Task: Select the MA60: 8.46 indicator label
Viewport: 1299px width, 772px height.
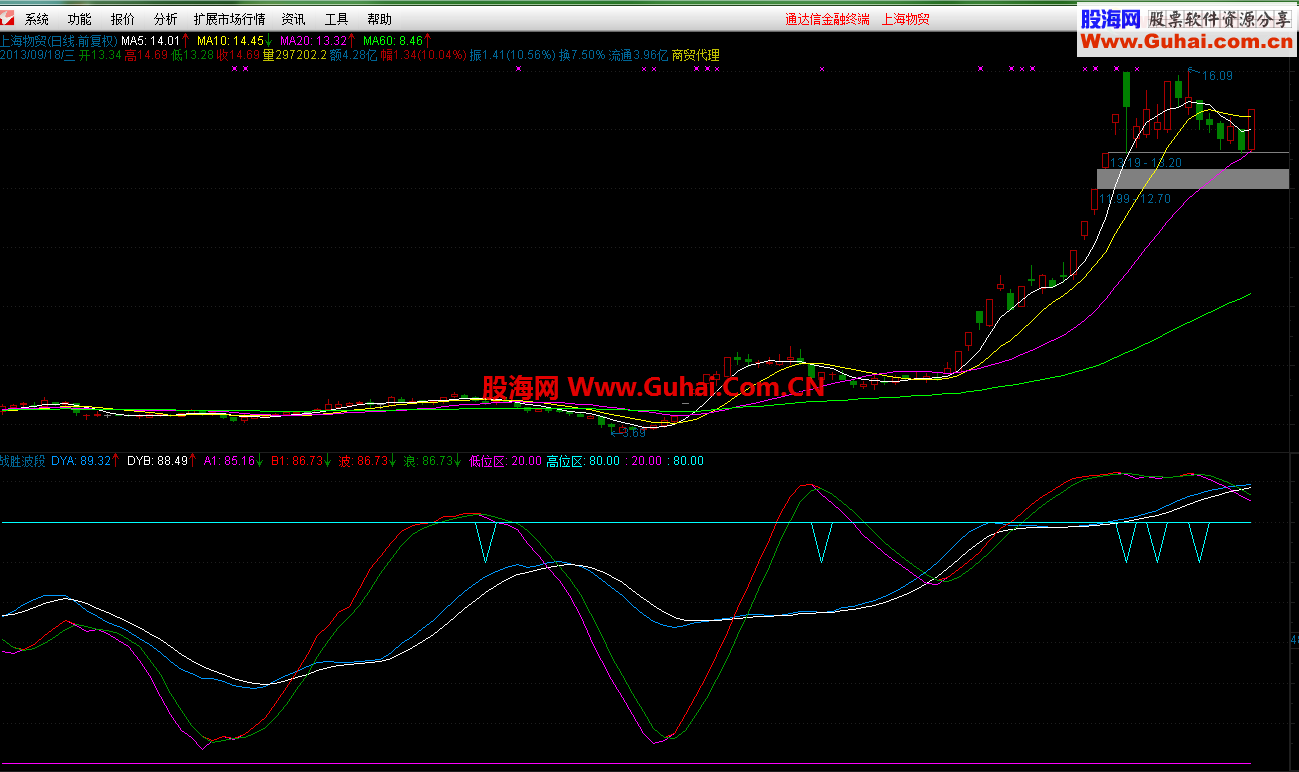Action: [x=392, y=41]
